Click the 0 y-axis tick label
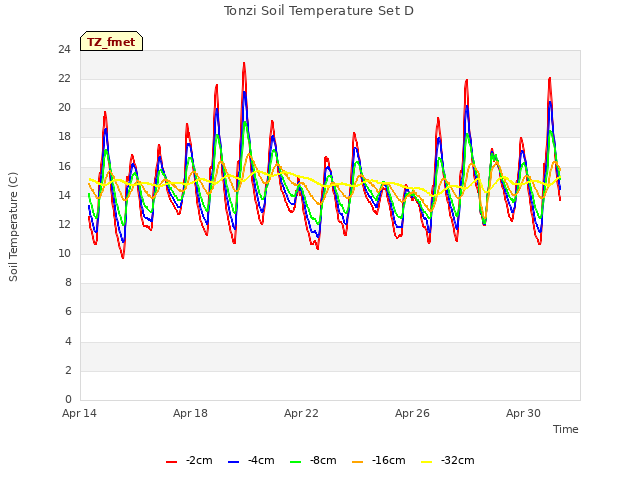 click(68, 399)
